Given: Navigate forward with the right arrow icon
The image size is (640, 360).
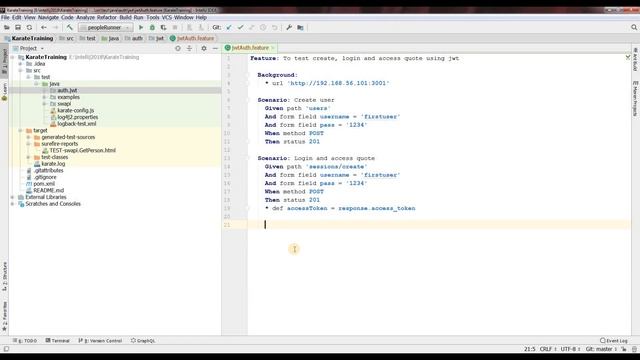Looking at the screenshot, I should [x=56, y=27].
